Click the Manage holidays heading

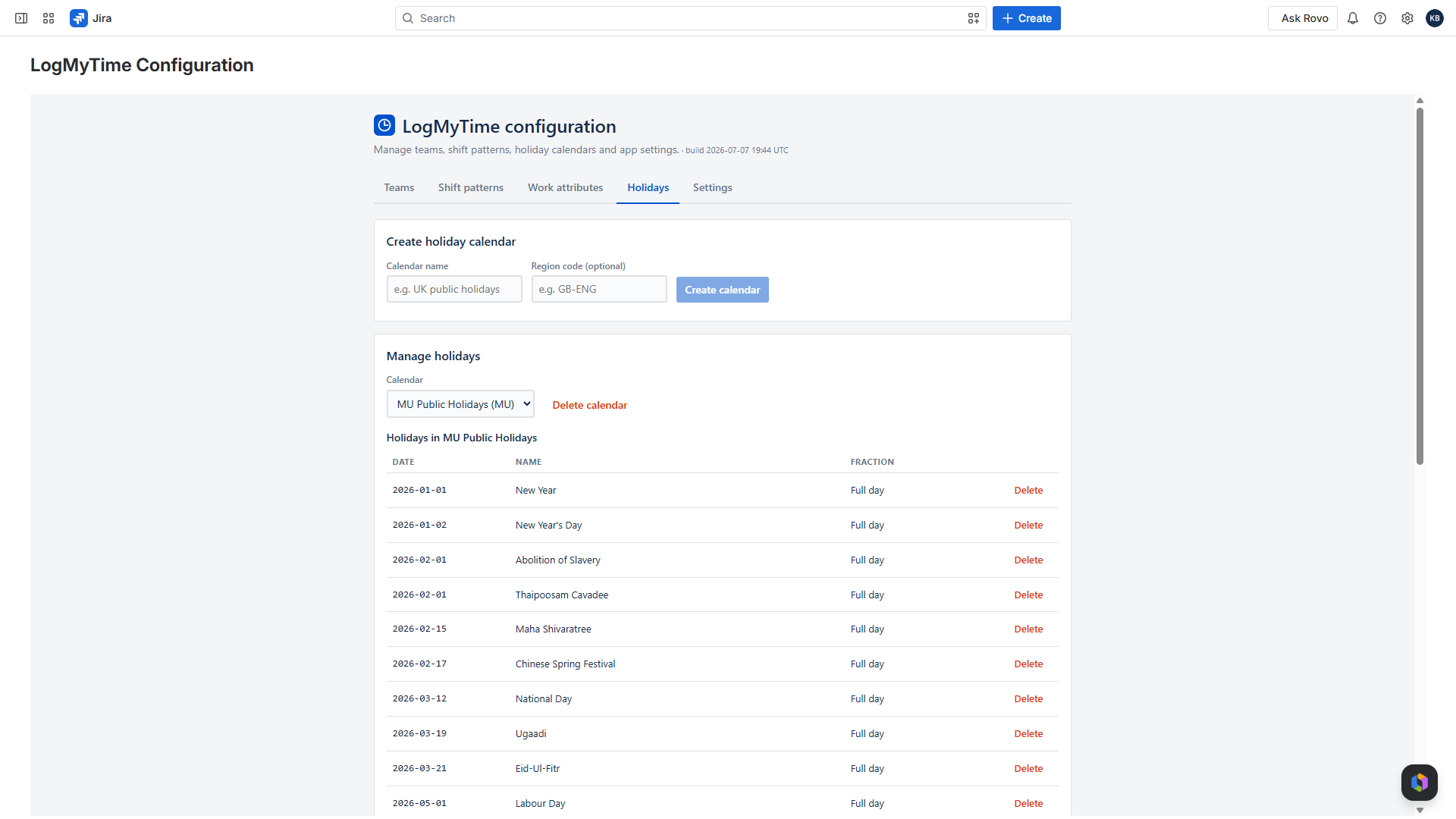coord(434,356)
